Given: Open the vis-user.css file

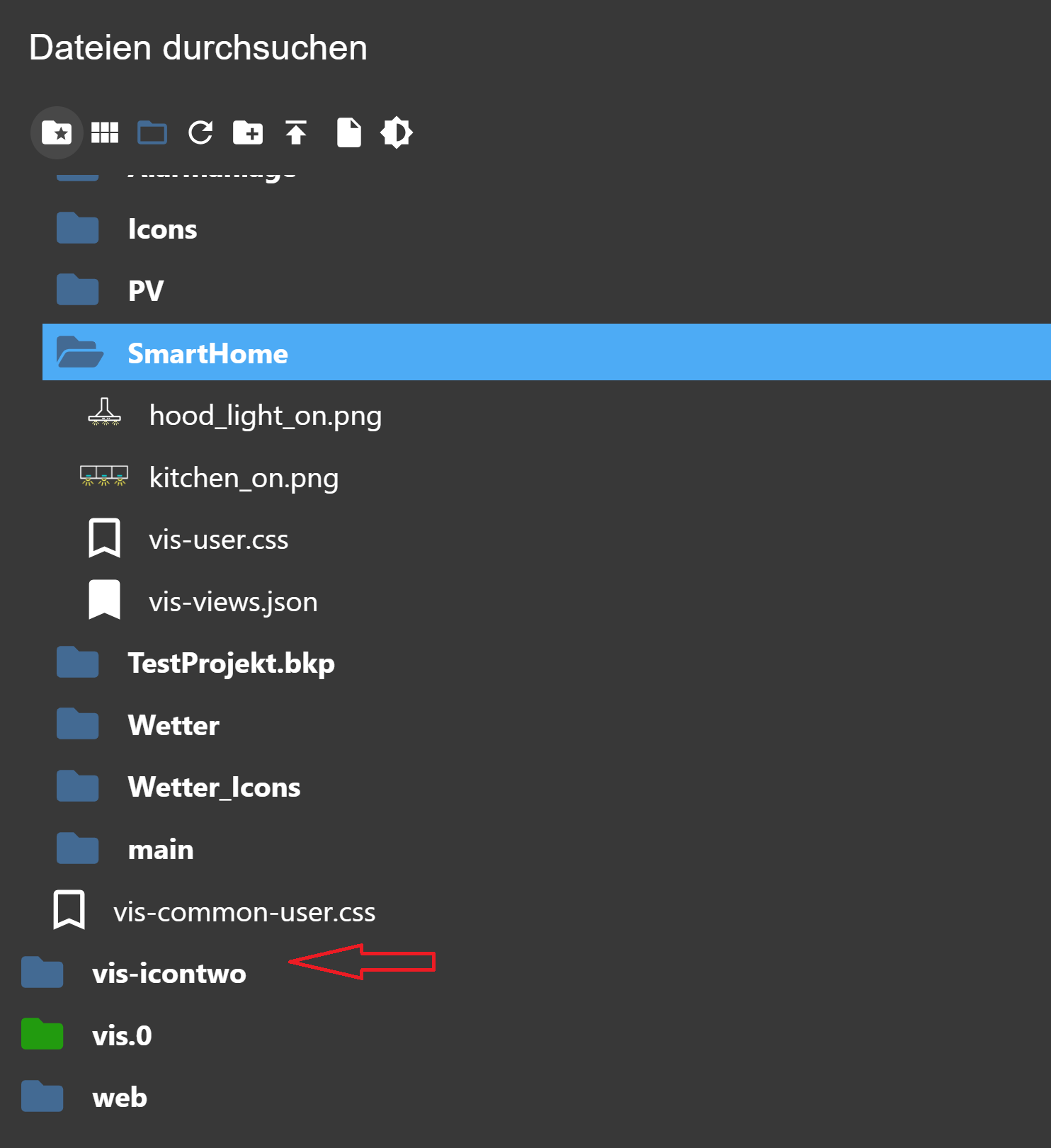Looking at the screenshot, I should pyautogui.click(x=218, y=540).
